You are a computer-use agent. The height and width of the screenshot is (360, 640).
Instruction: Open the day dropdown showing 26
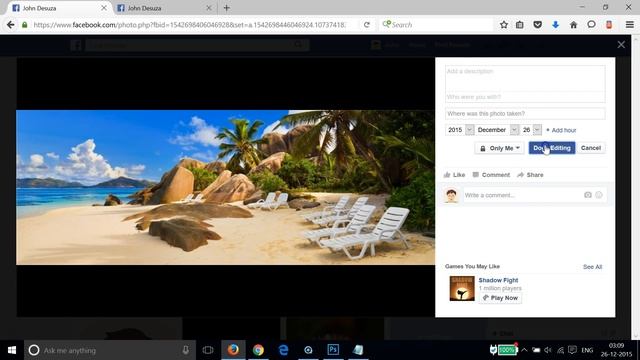point(531,130)
